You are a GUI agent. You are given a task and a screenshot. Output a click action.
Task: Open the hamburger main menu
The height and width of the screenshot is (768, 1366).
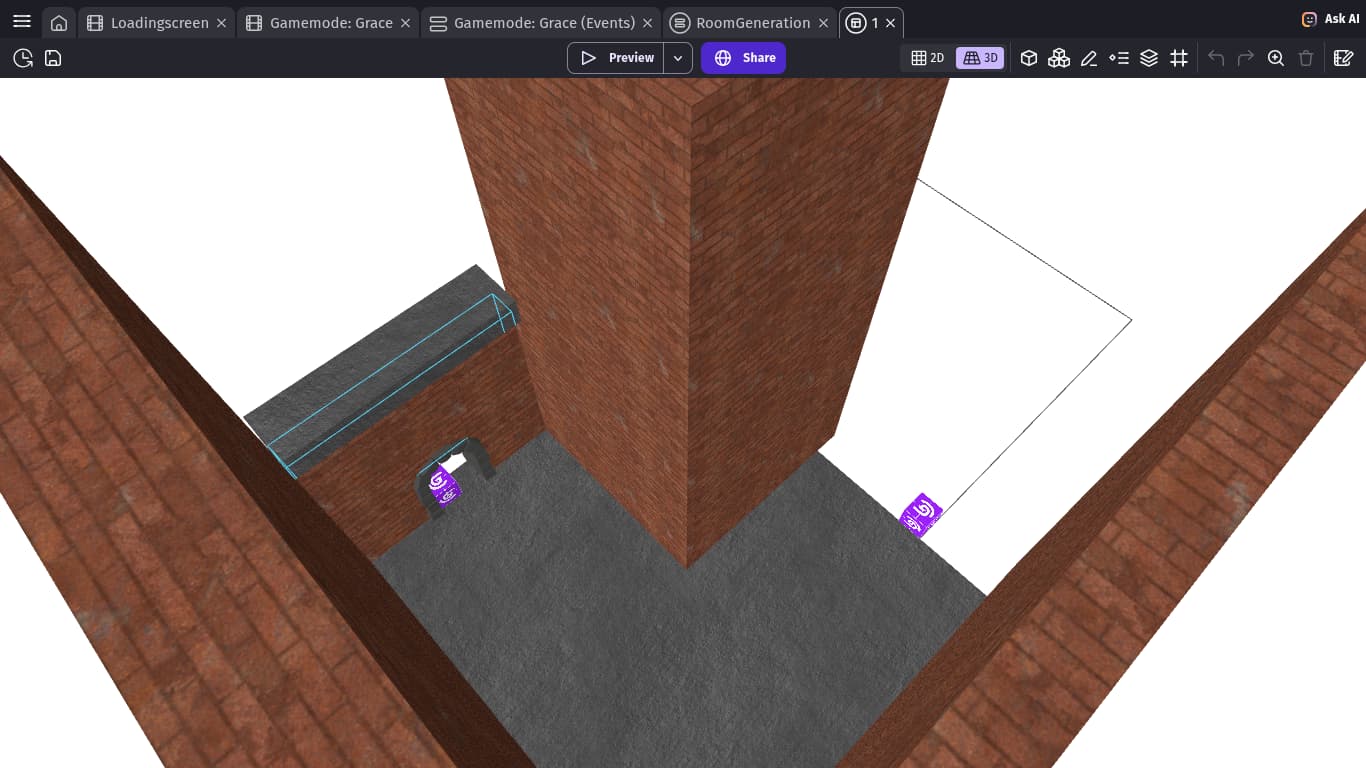click(x=21, y=22)
